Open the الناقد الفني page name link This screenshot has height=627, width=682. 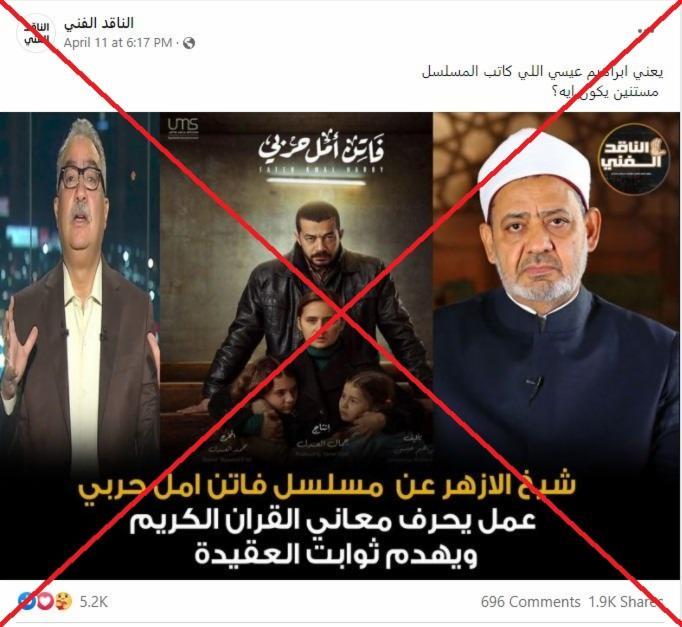pyautogui.click(x=98, y=23)
